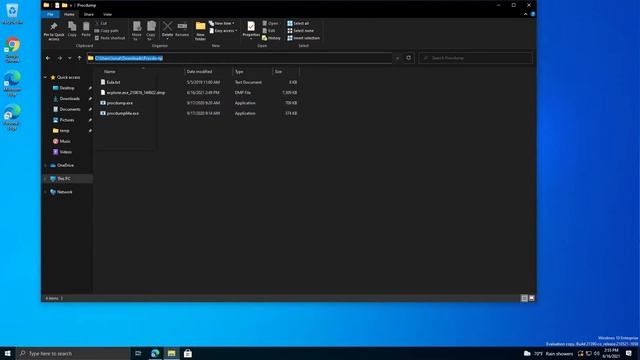Click Invert selection in the ribbon

pos(304,38)
